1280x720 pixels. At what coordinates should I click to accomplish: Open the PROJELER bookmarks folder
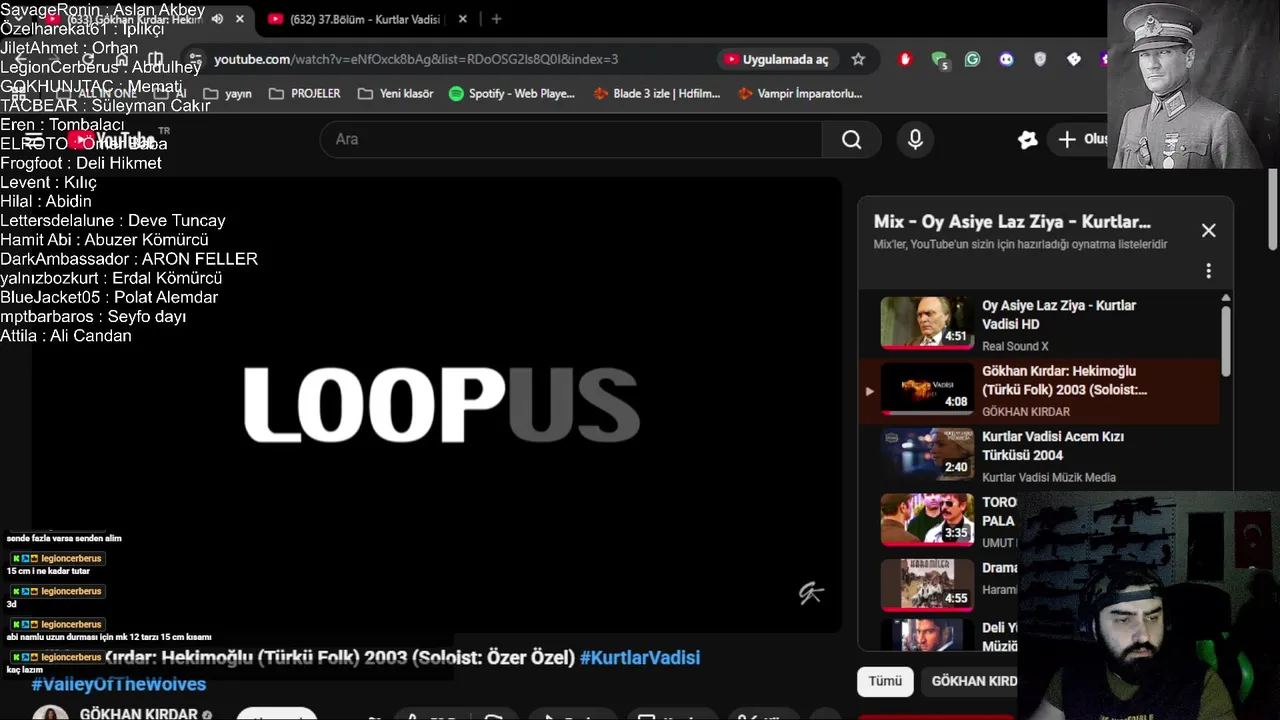coord(305,94)
